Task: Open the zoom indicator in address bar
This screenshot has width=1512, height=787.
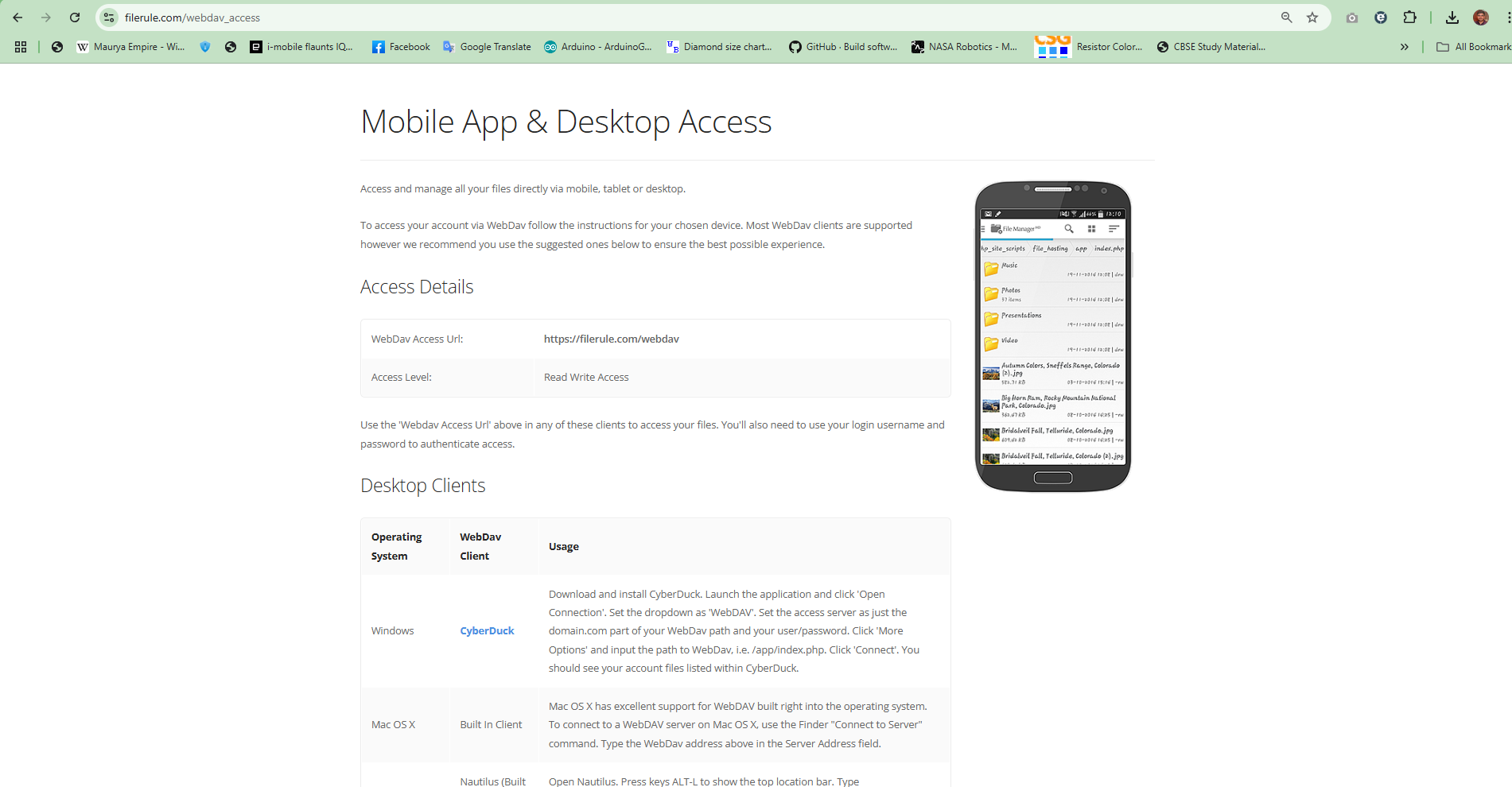Action: click(1286, 17)
